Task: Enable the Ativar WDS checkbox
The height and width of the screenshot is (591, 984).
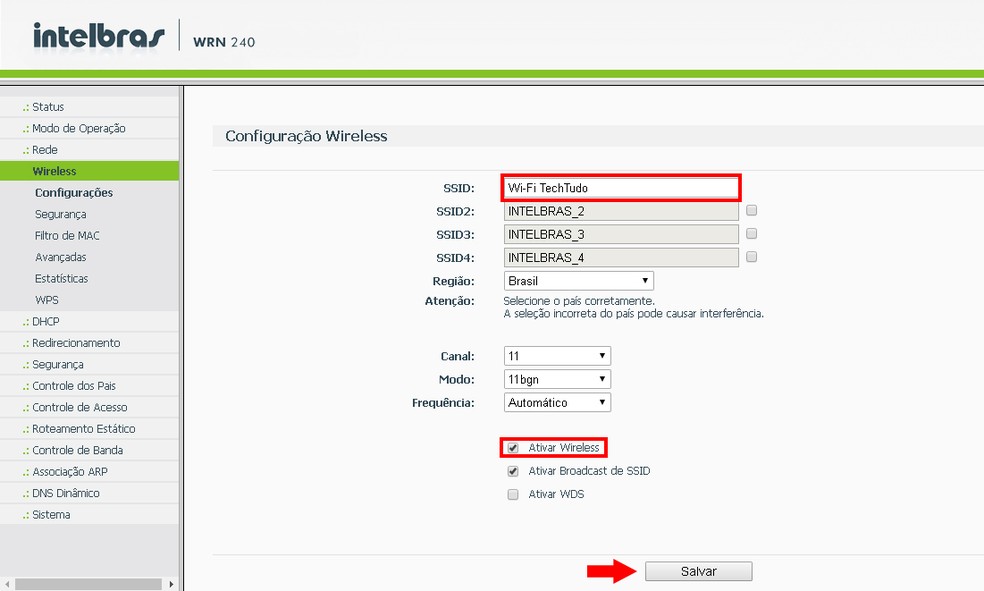Action: [x=513, y=494]
